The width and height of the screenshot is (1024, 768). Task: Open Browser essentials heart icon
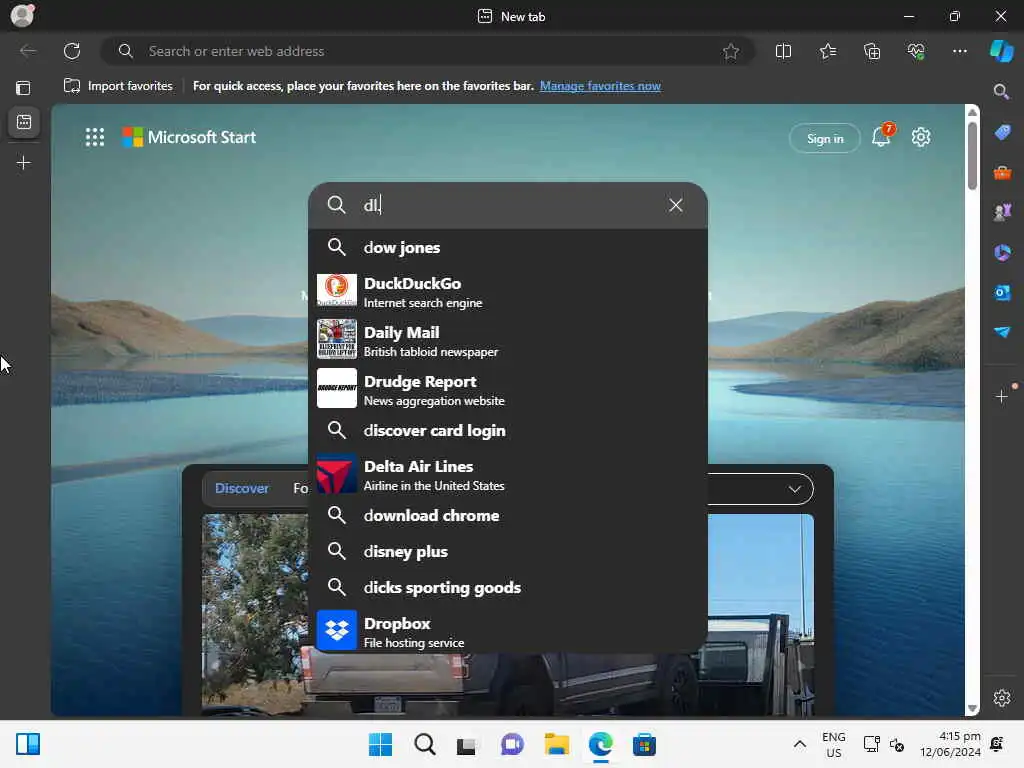coord(916,51)
